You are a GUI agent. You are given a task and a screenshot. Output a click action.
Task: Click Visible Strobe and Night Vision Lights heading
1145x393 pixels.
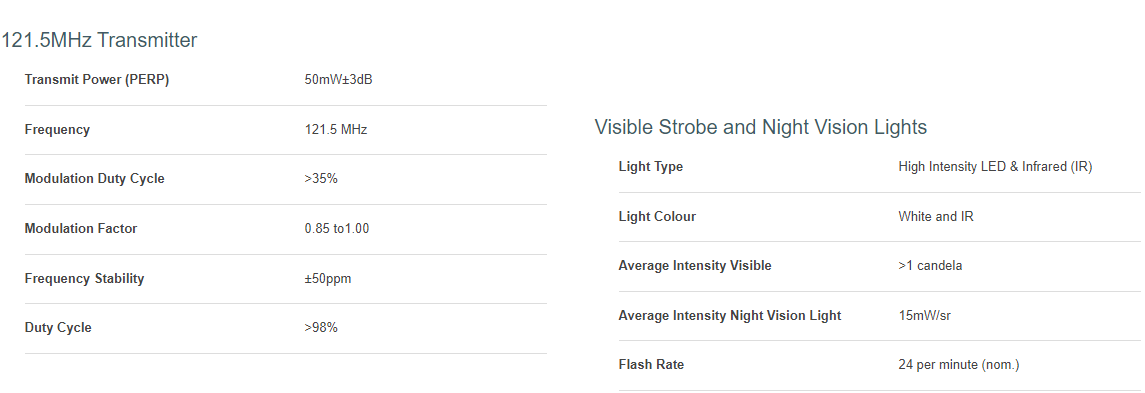click(x=761, y=127)
